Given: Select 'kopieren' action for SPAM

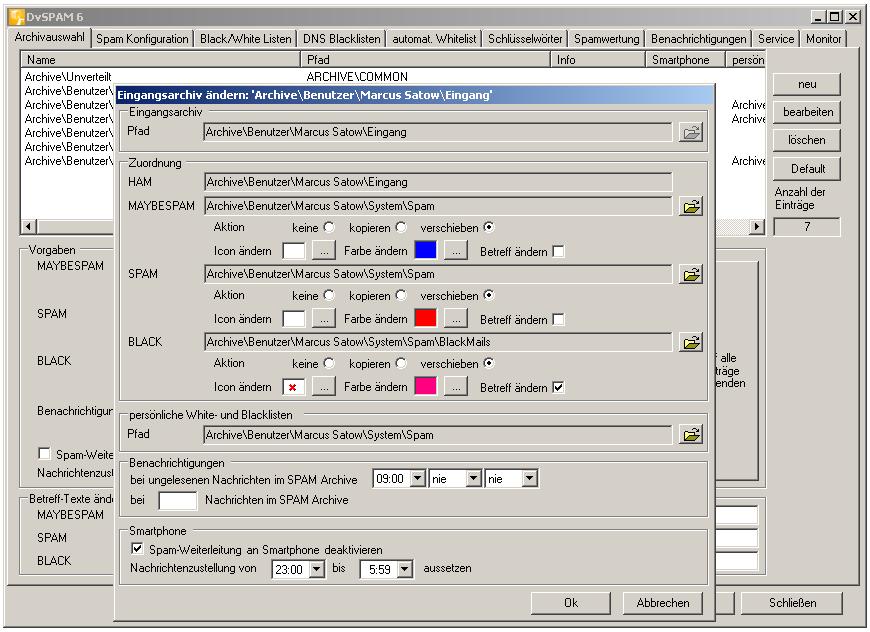Looking at the screenshot, I should (401, 295).
